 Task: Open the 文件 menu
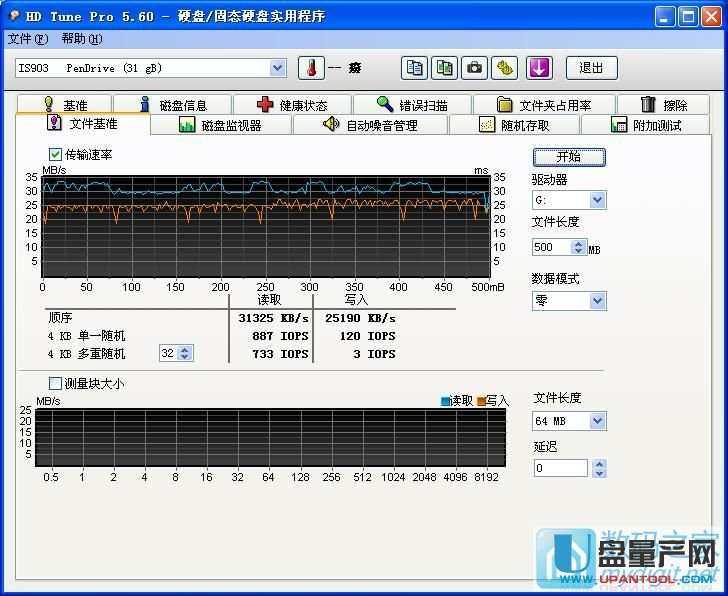click(27, 39)
